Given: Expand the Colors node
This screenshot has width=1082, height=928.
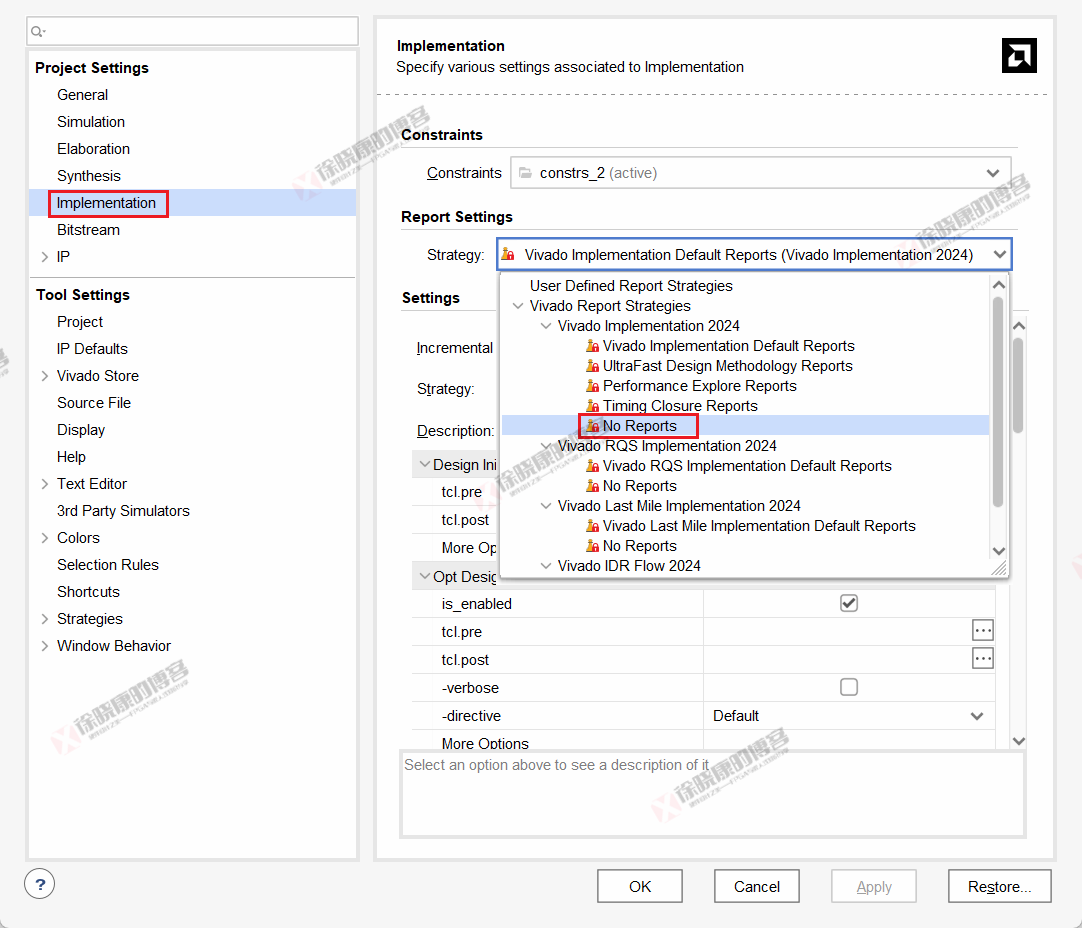Looking at the screenshot, I should (45, 537).
